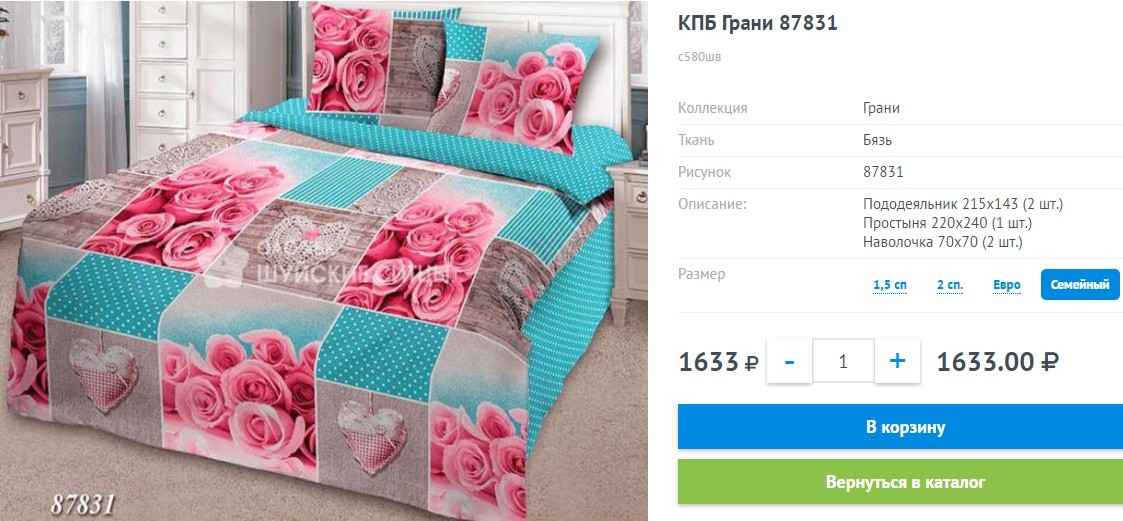Image resolution: width=1123 pixels, height=521 pixels.
Task: Click the 87831 caption on the photo
Action: pos(82,504)
